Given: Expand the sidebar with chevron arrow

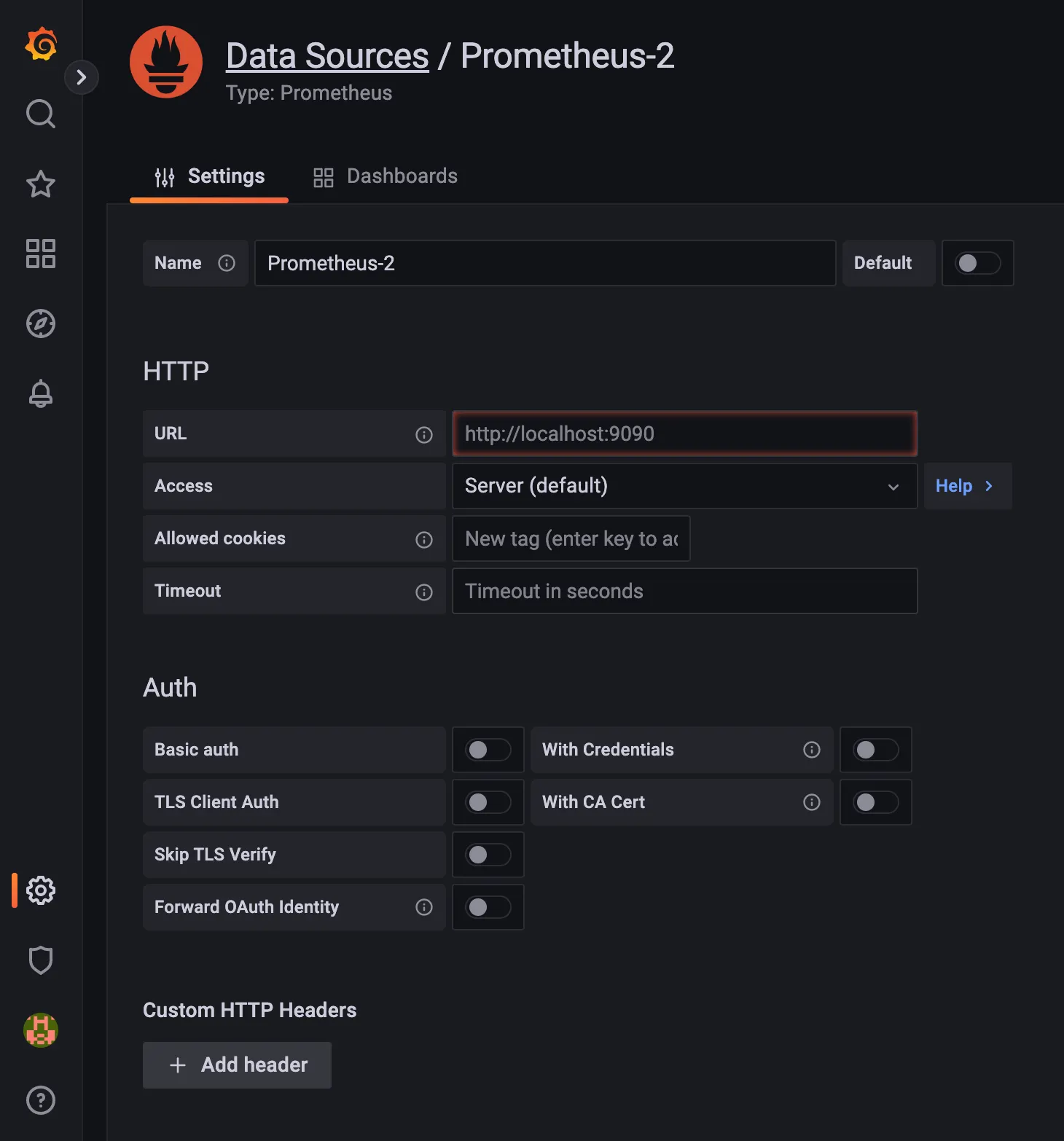Looking at the screenshot, I should (x=82, y=77).
